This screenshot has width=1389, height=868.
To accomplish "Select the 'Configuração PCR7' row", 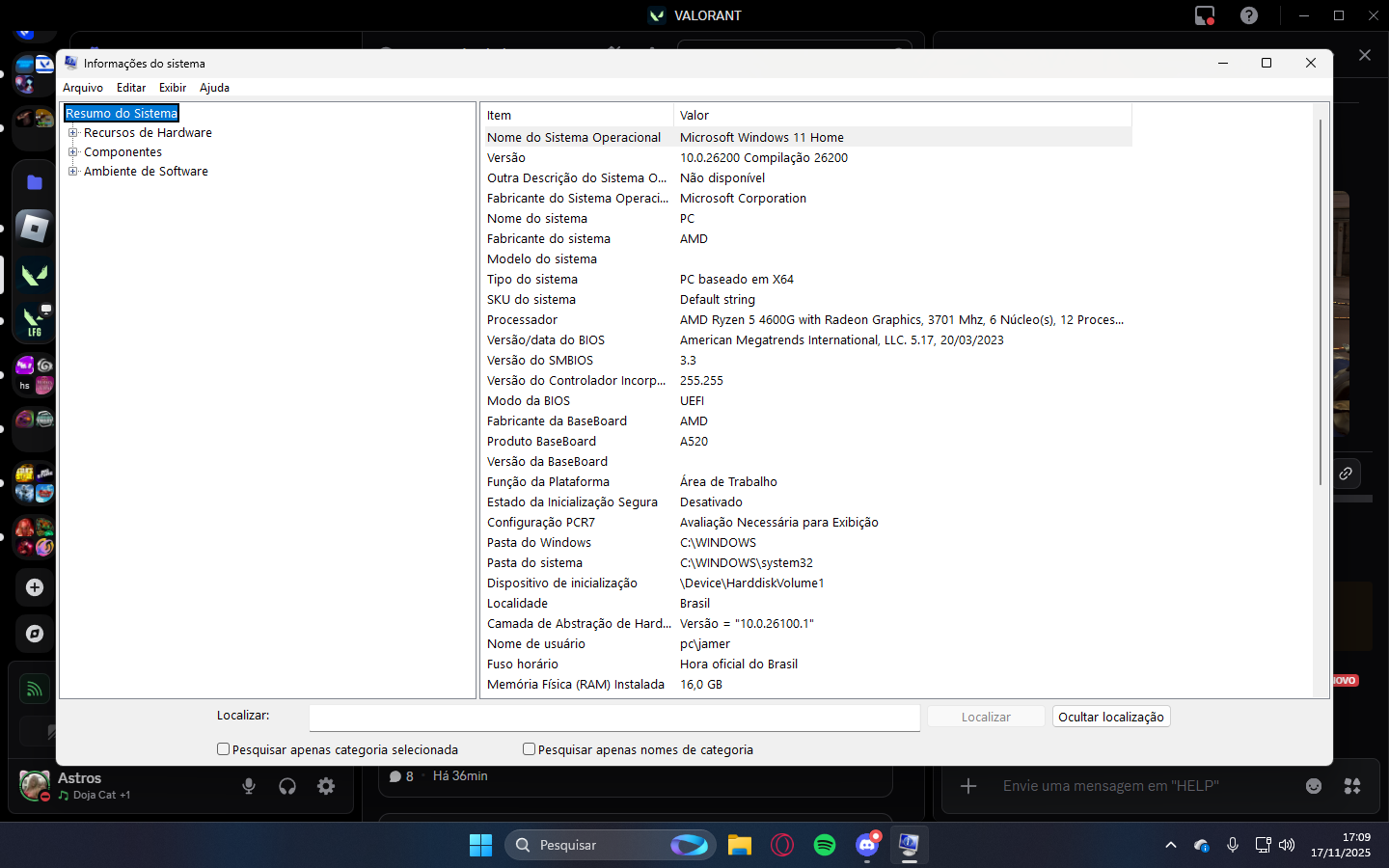I will 806,523.
